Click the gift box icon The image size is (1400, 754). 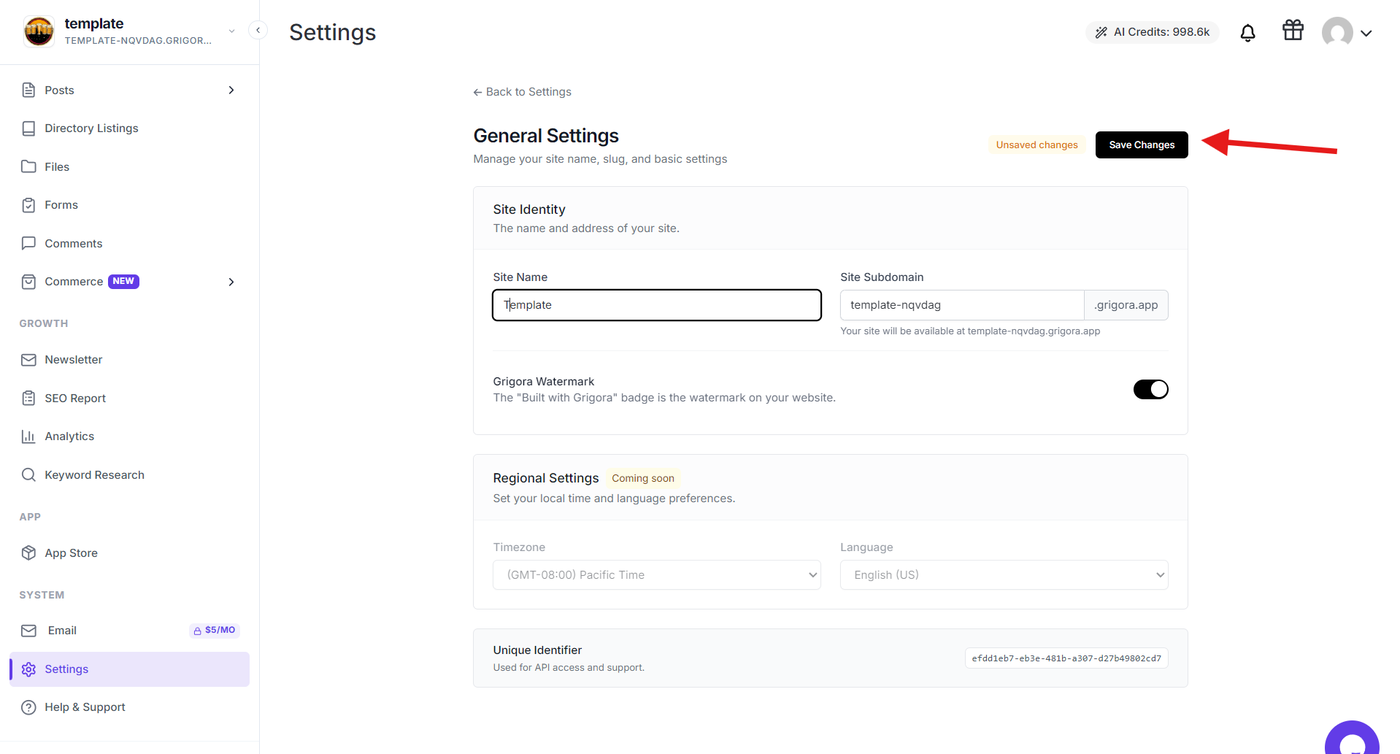click(1293, 30)
